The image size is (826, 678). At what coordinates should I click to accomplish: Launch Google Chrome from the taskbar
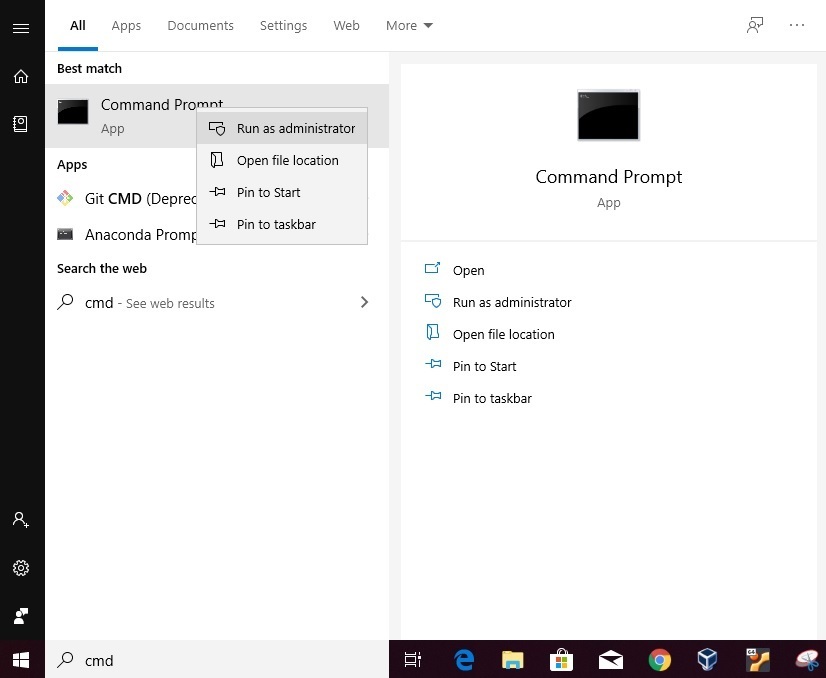[659, 660]
